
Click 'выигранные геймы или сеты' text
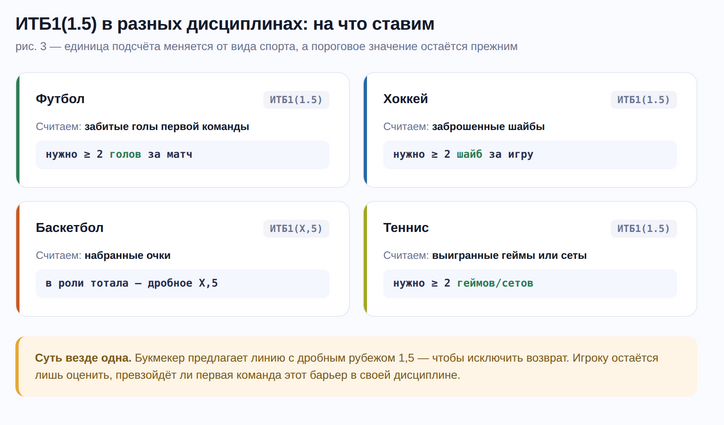(509, 256)
